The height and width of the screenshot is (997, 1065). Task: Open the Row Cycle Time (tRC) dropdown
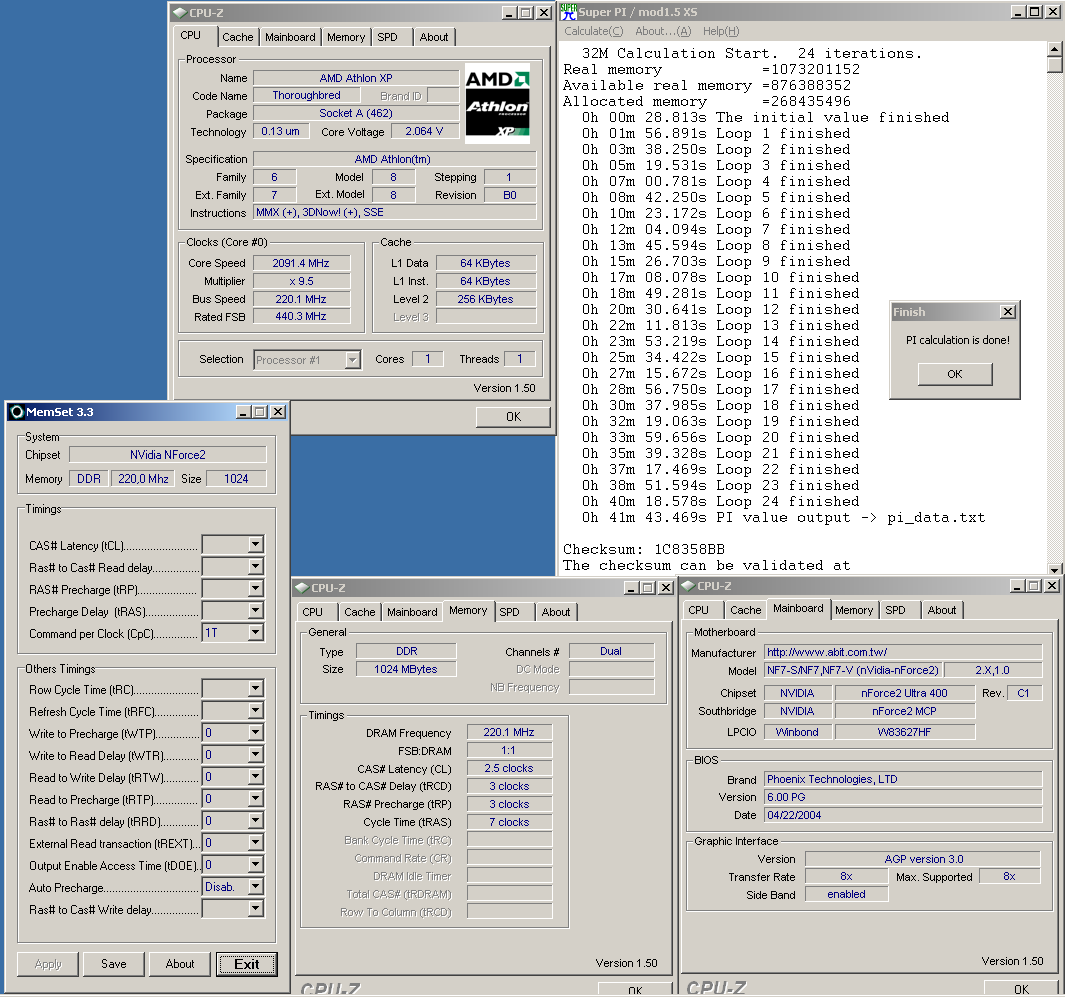pos(255,689)
